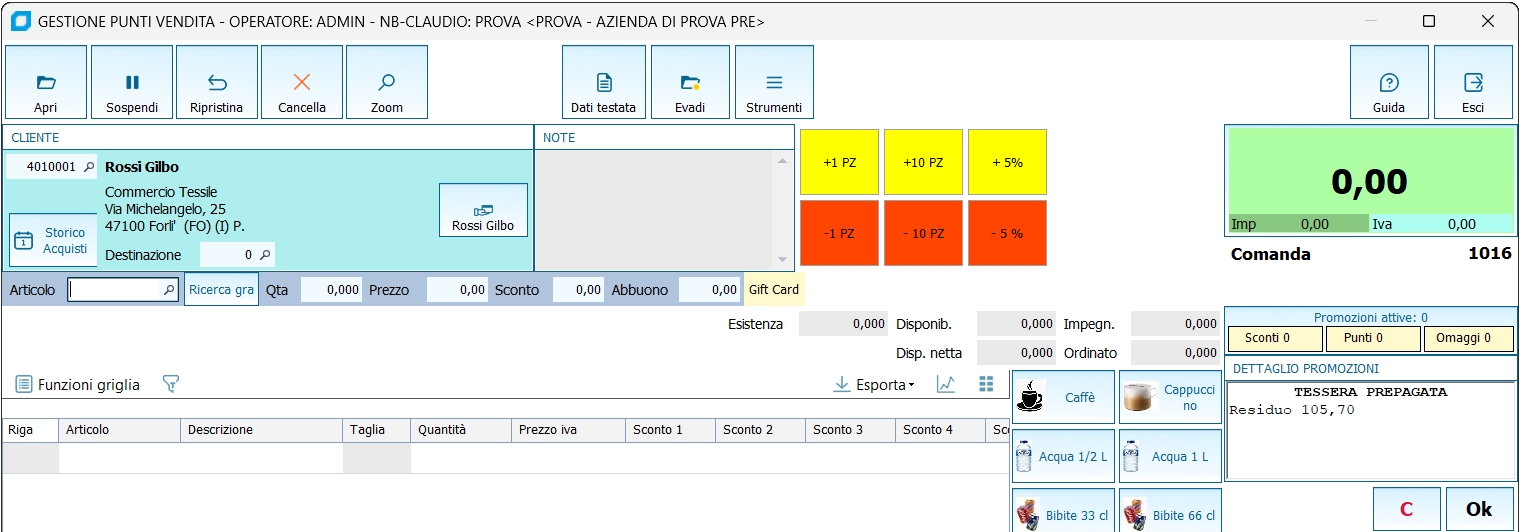The image size is (1522, 532).
Task: Open the chart icon next to Esporta
Action: coord(946,384)
